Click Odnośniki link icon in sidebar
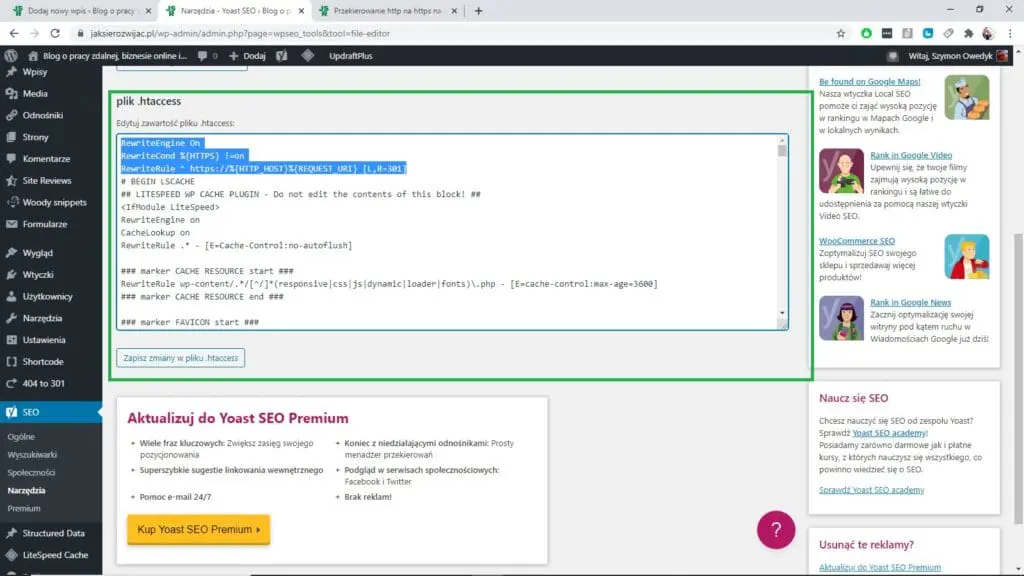1024x576 pixels. (11, 115)
